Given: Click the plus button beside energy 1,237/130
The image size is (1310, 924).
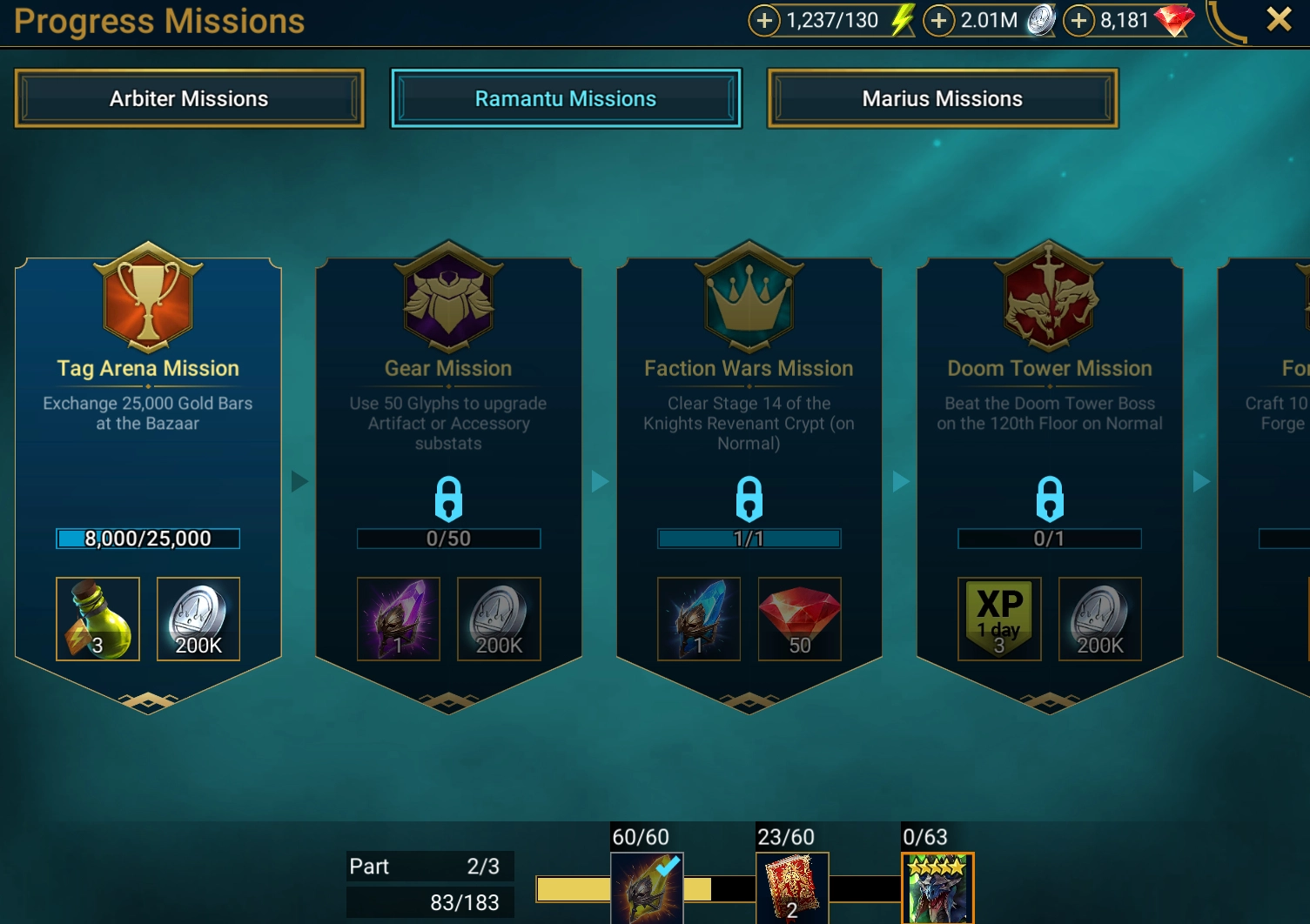Looking at the screenshot, I should pyautogui.click(x=763, y=20).
